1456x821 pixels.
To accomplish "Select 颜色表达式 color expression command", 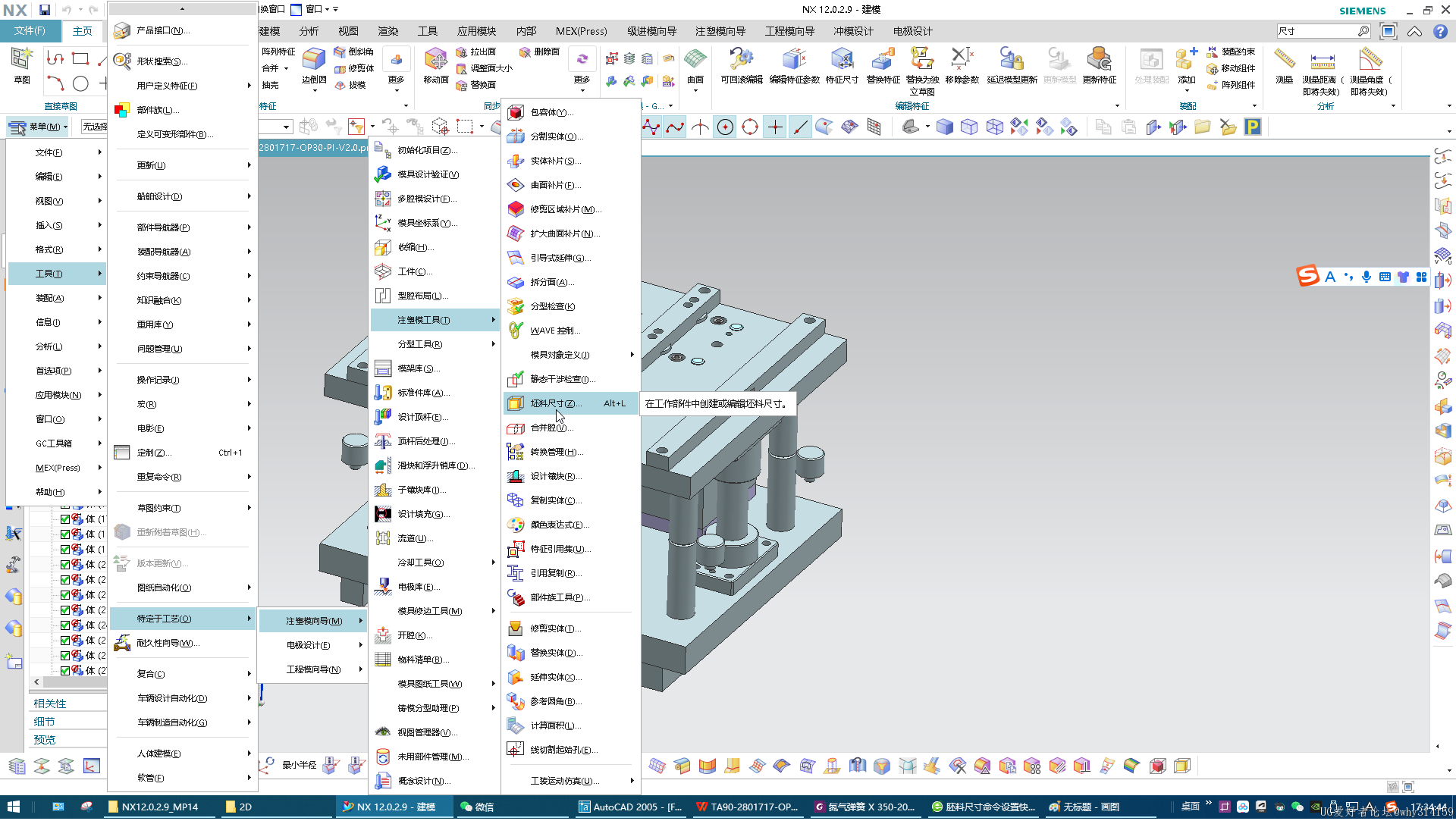I will (x=570, y=525).
